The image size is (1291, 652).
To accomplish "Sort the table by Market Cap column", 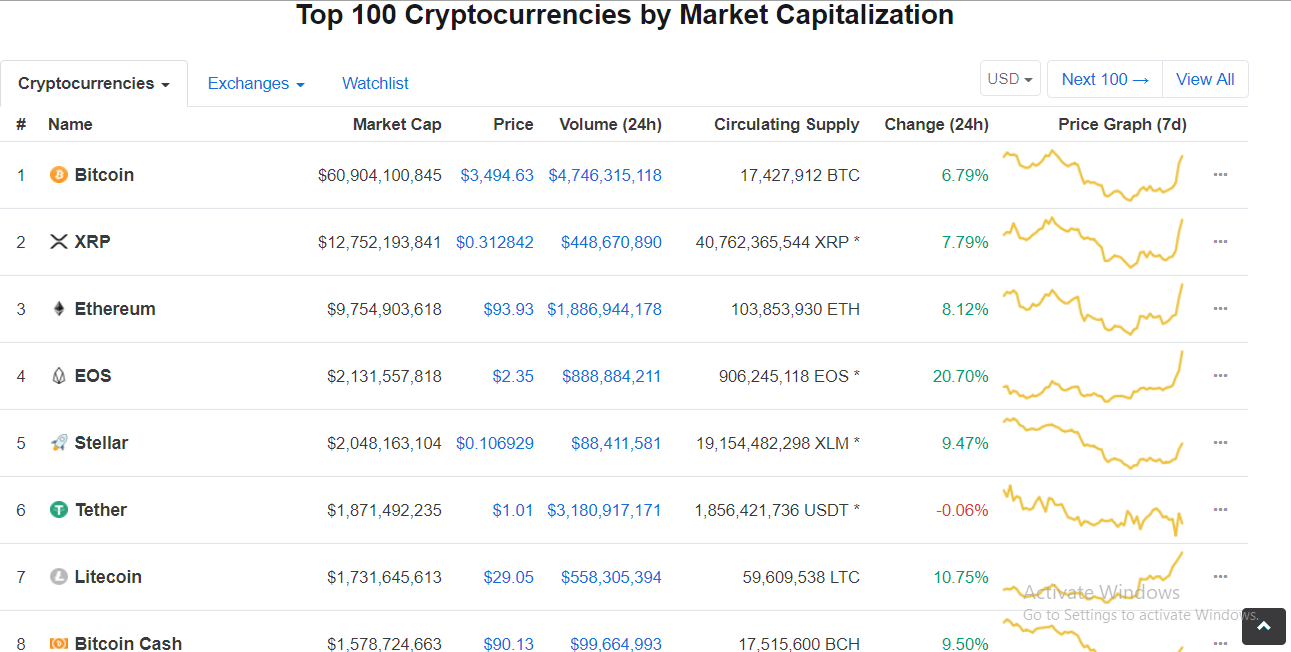I will [397, 125].
